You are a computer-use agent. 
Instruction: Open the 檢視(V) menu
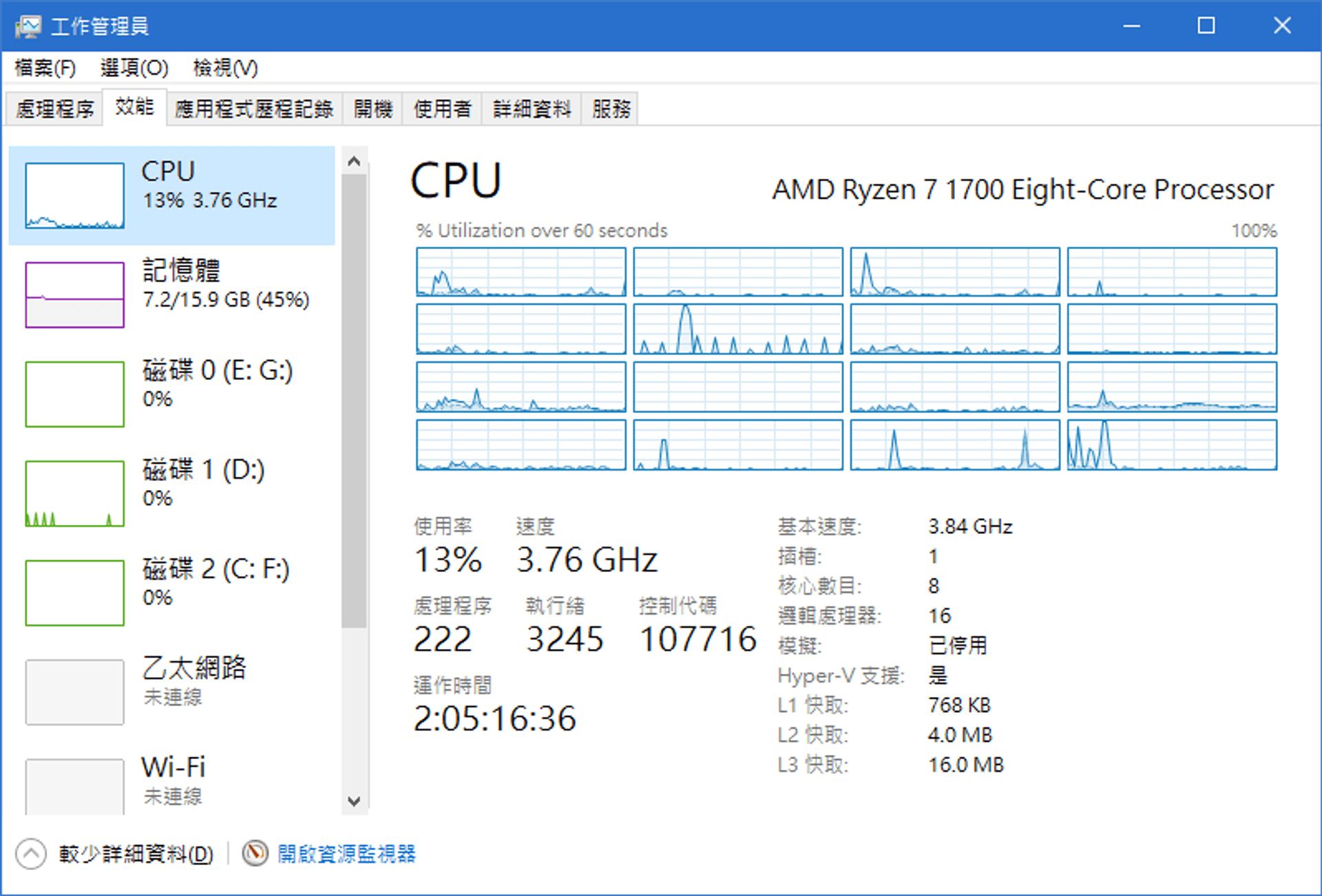225,68
